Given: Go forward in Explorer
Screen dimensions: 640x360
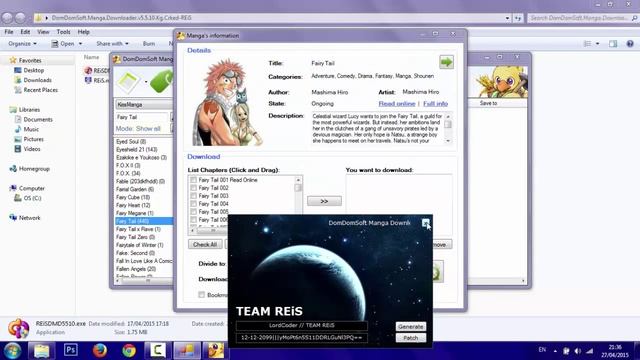Looking at the screenshot, I should [20, 18].
